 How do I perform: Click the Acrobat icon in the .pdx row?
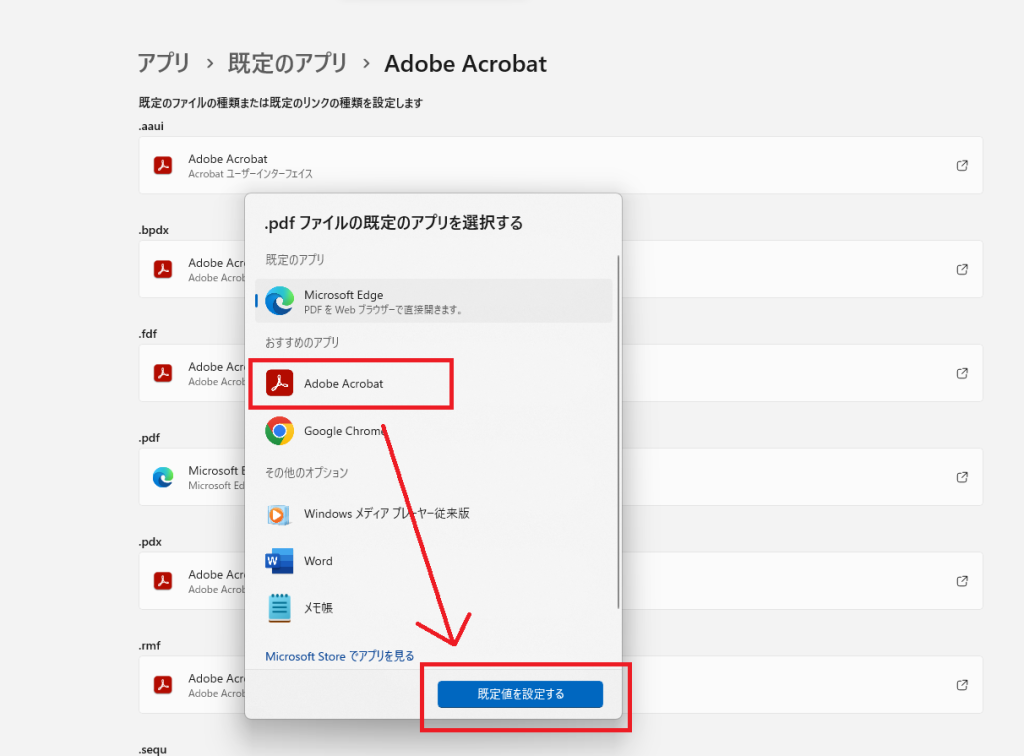click(163, 581)
